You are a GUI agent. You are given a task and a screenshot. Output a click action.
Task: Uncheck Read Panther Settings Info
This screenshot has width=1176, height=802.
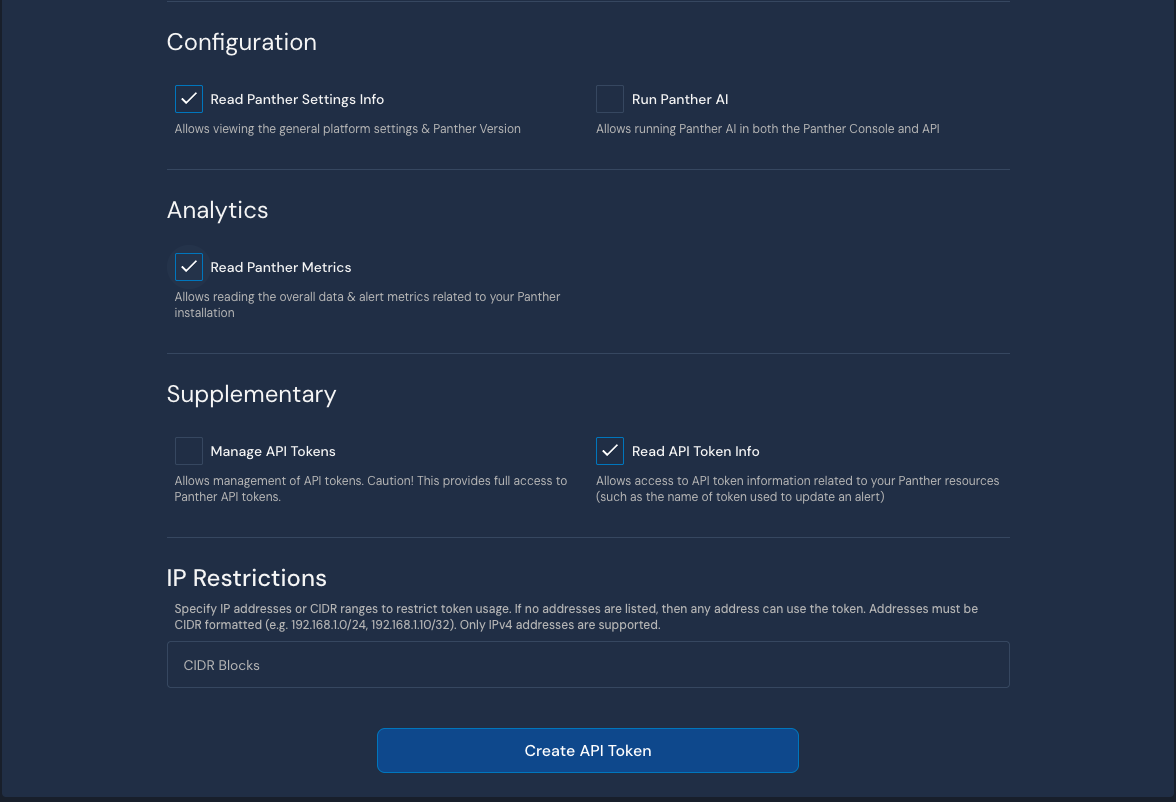189,98
